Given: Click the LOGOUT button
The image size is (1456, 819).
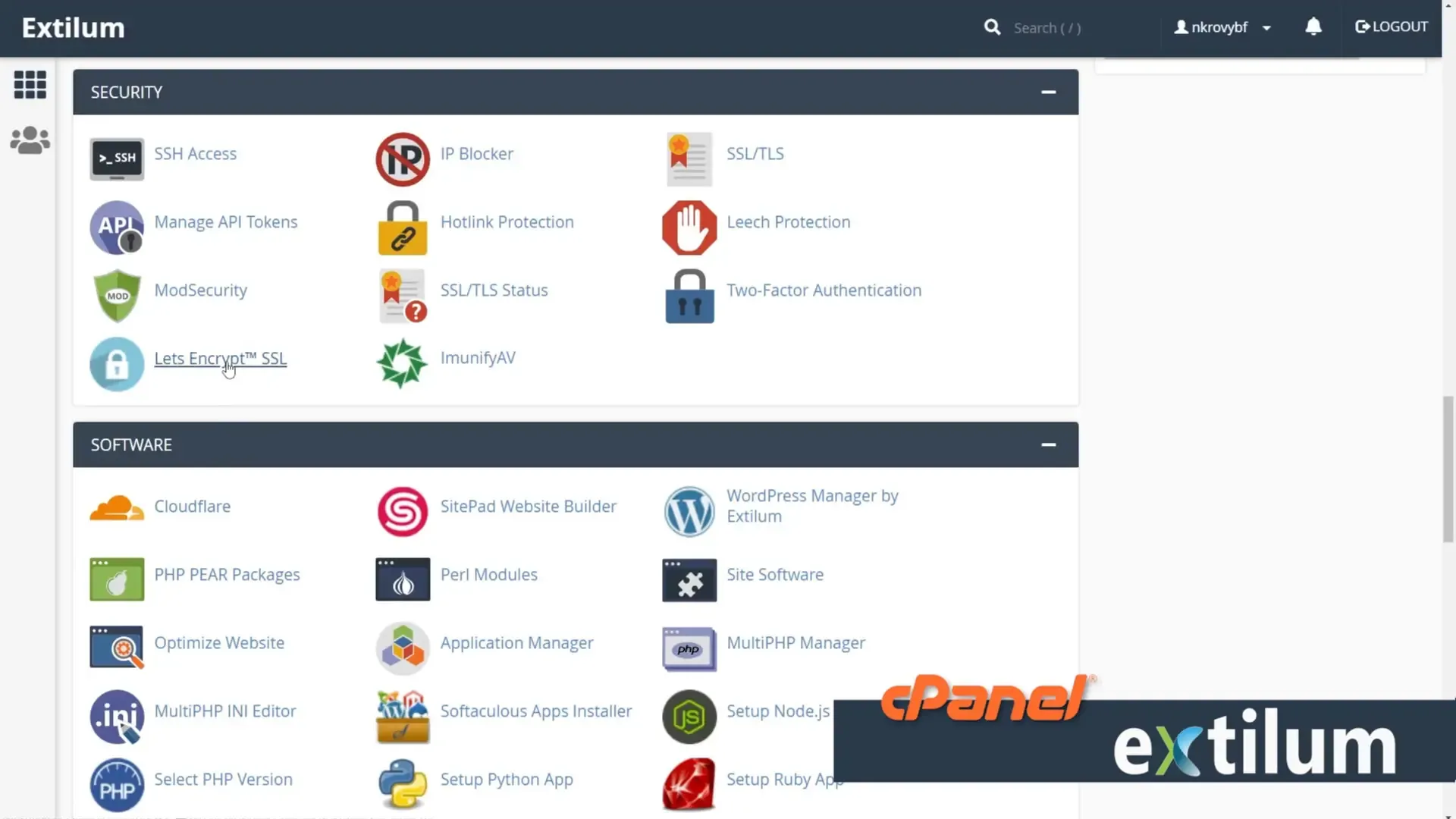Looking at the screenshot, I should coord(1391,27).
